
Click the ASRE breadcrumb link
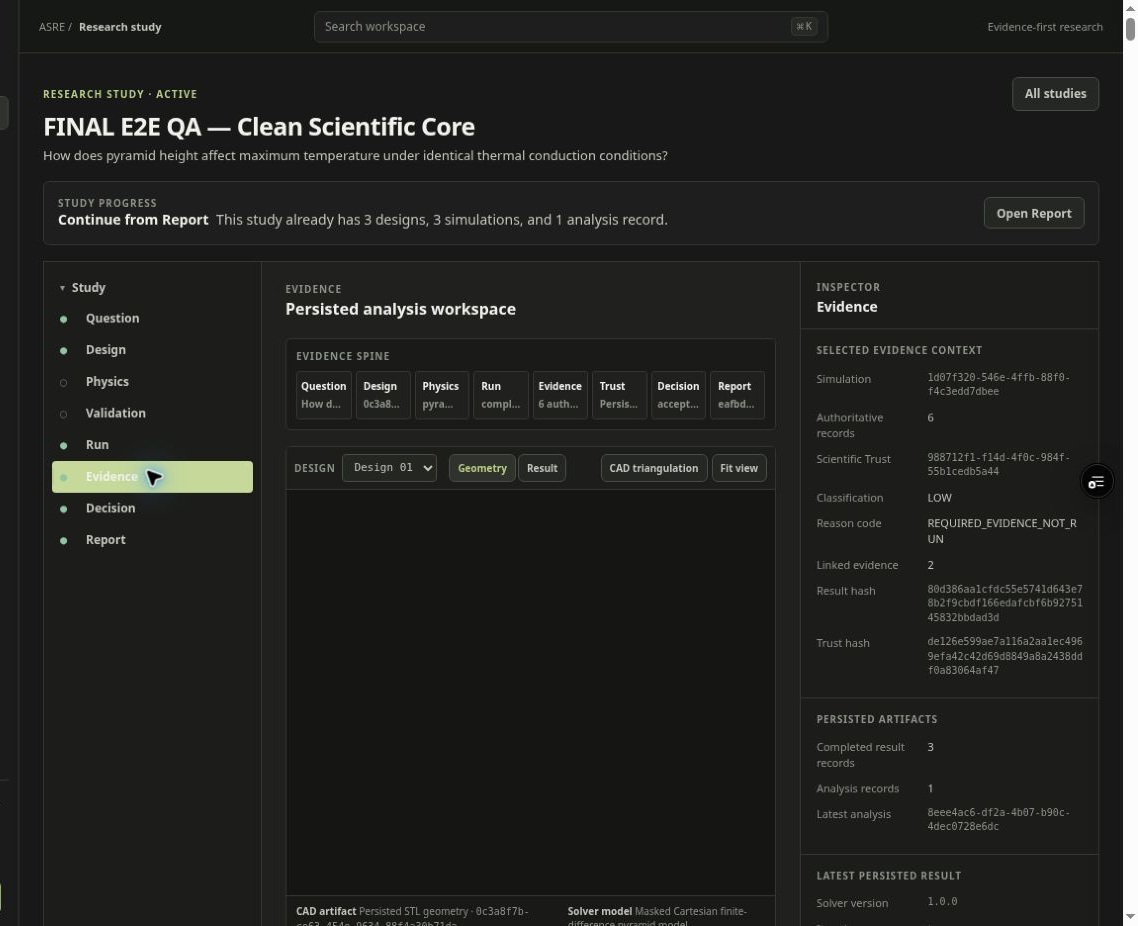click(x=52, y=27)
